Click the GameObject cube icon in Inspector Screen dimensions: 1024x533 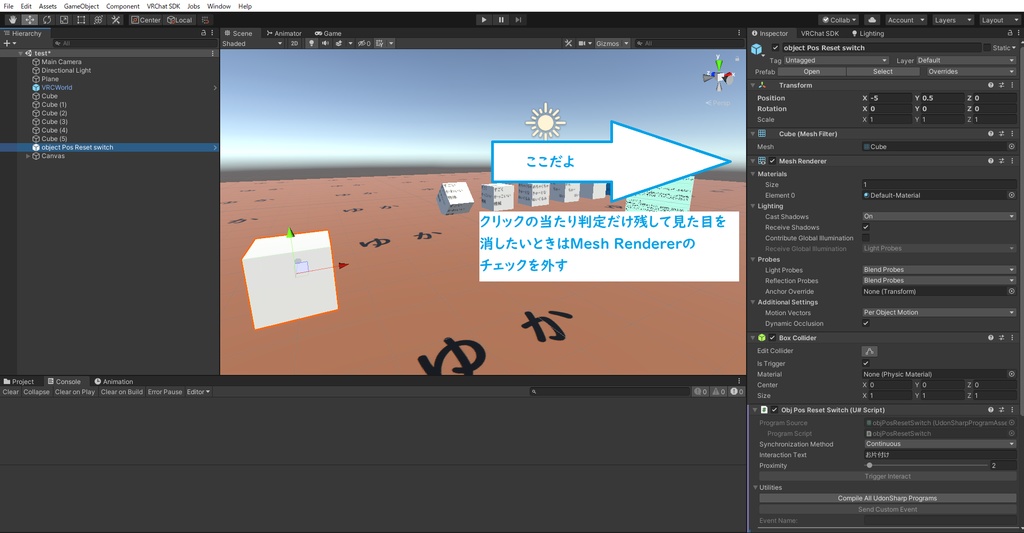point(757,49)
